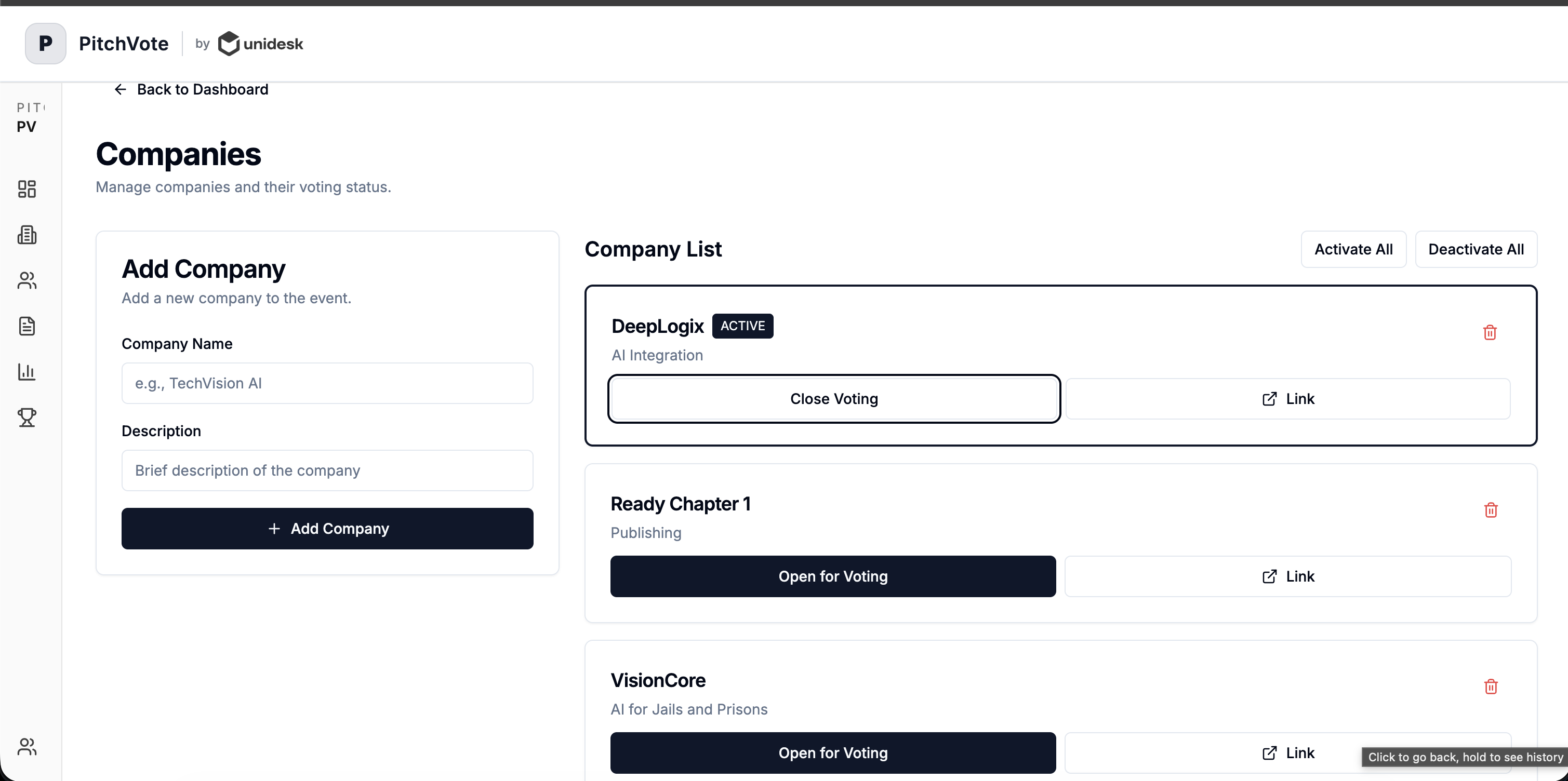
Task: Click the VisionCore heading
Action: tap(658, 680)
